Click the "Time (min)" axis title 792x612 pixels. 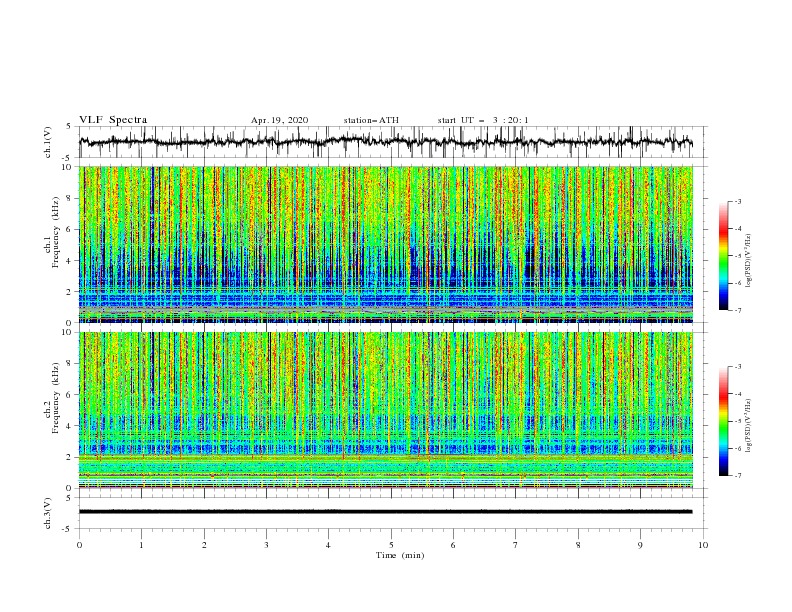coord(400,555)
